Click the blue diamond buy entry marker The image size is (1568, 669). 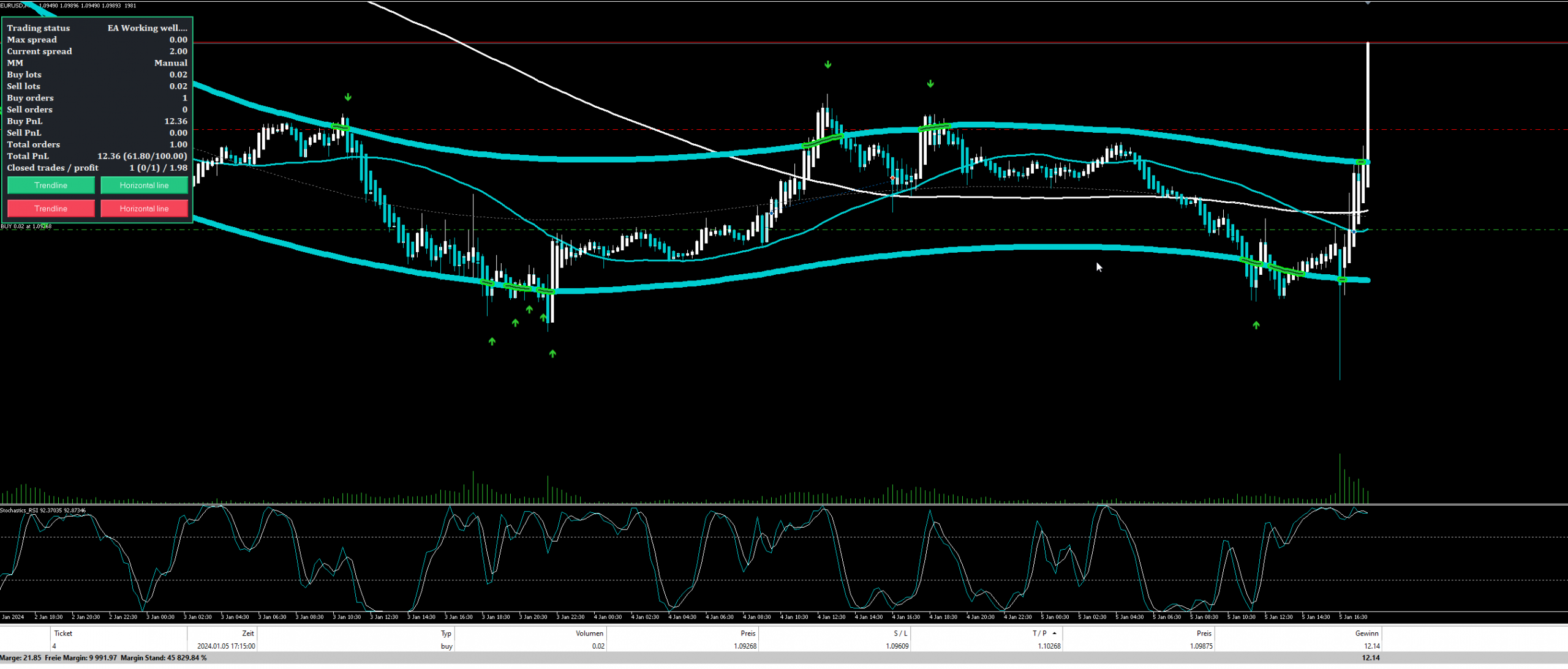[x=1354, y=231]
